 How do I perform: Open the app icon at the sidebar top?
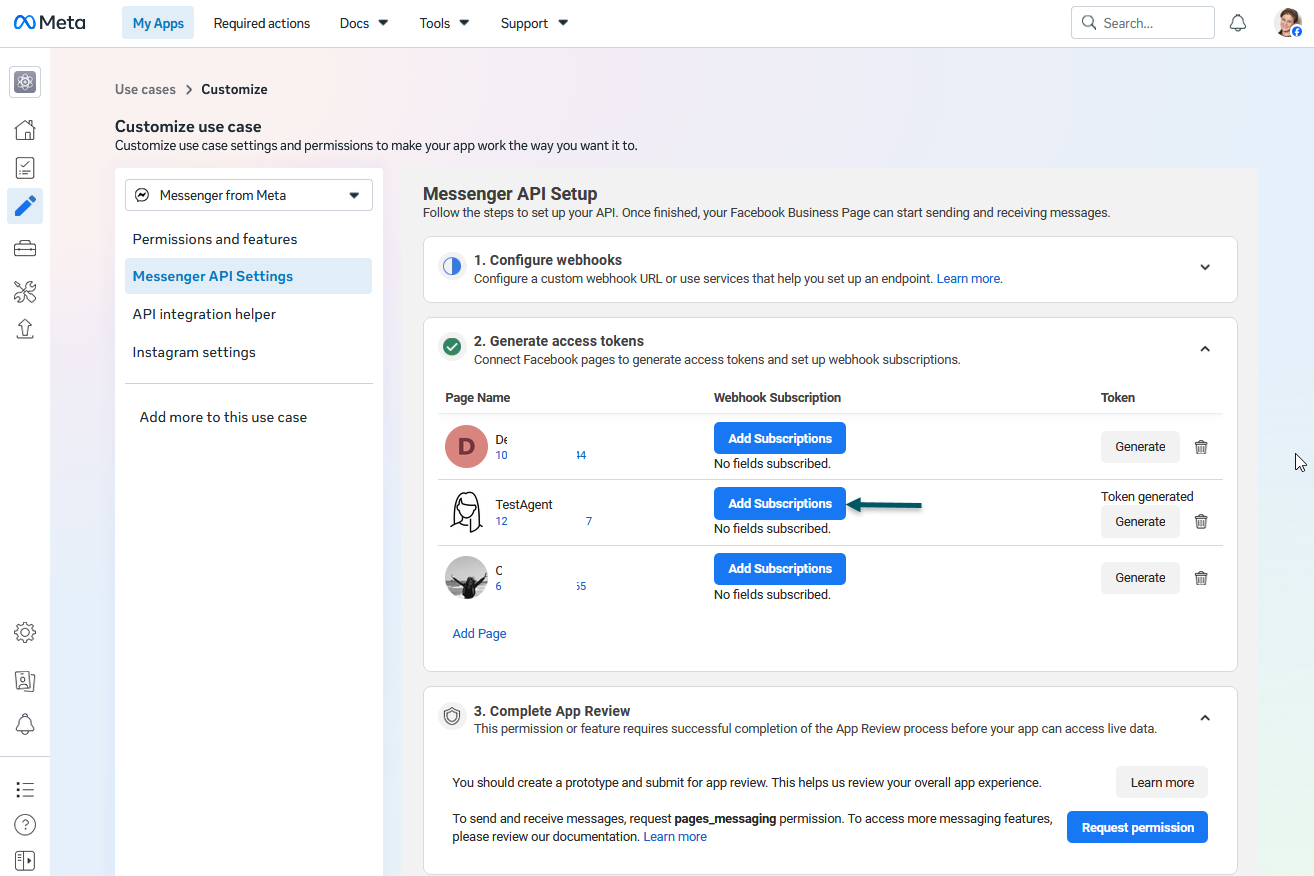point(25,82)
